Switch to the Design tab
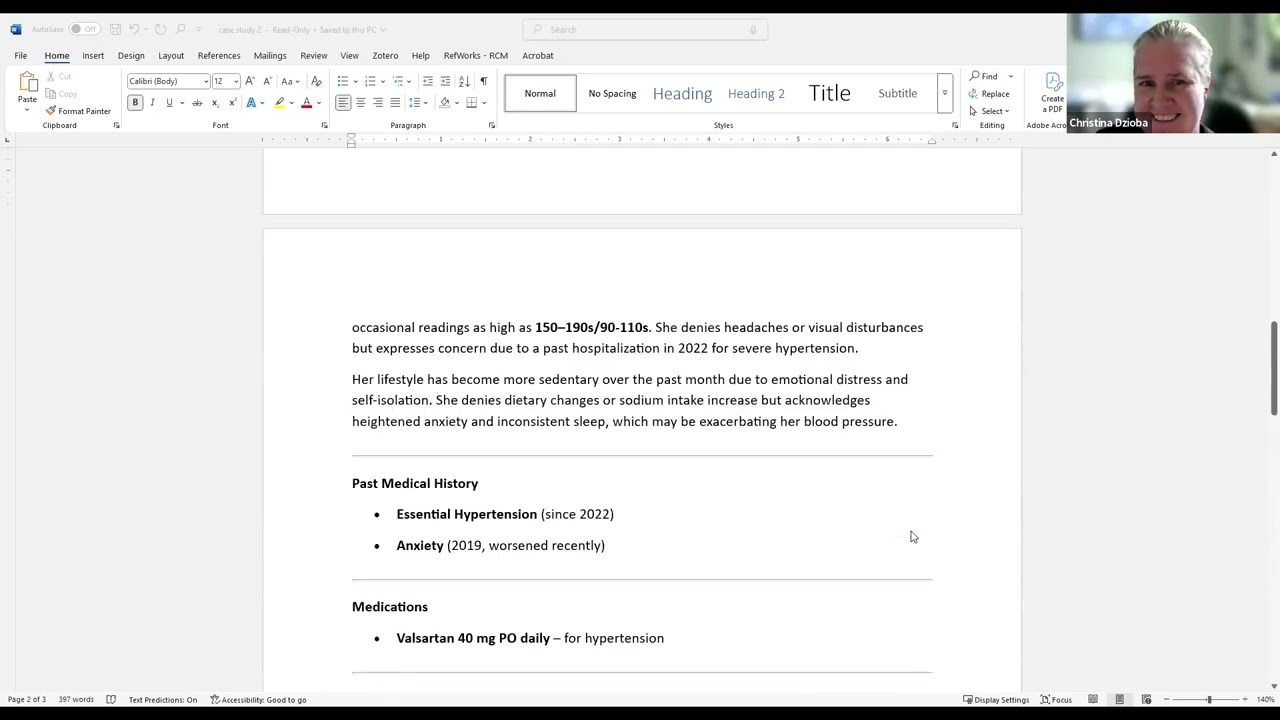Screen dimensions: 1280x720 [131, 55]
